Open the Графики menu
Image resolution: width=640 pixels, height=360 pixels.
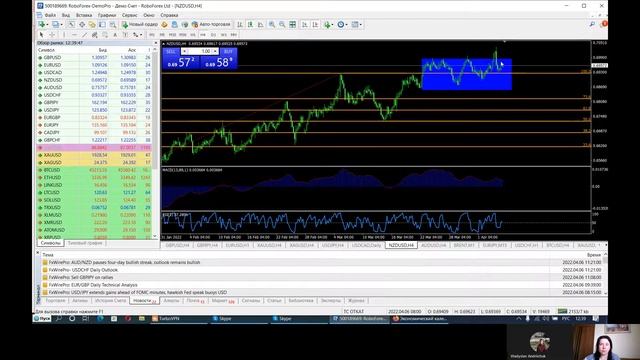tap(107, 15)
